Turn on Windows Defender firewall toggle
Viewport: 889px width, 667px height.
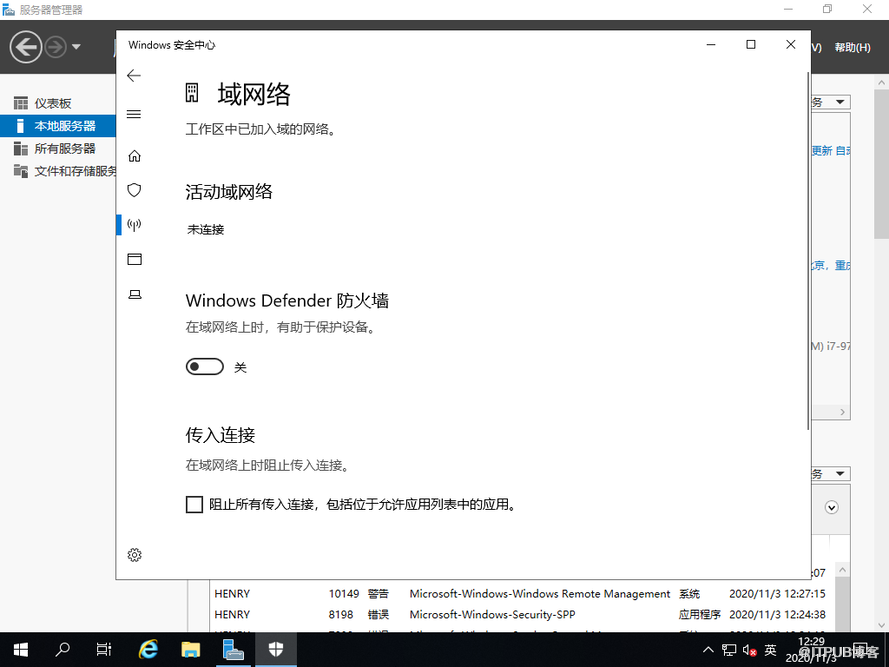tap(205, 367)
